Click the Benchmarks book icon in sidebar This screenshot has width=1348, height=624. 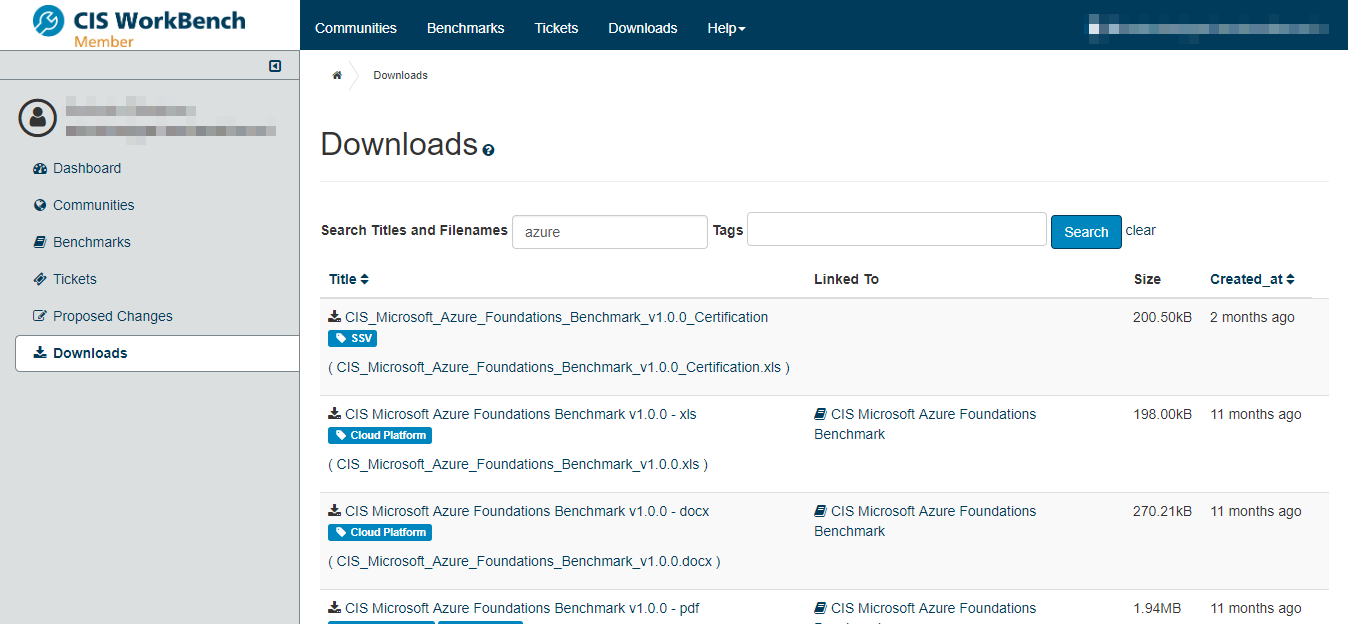coord(40,242)
